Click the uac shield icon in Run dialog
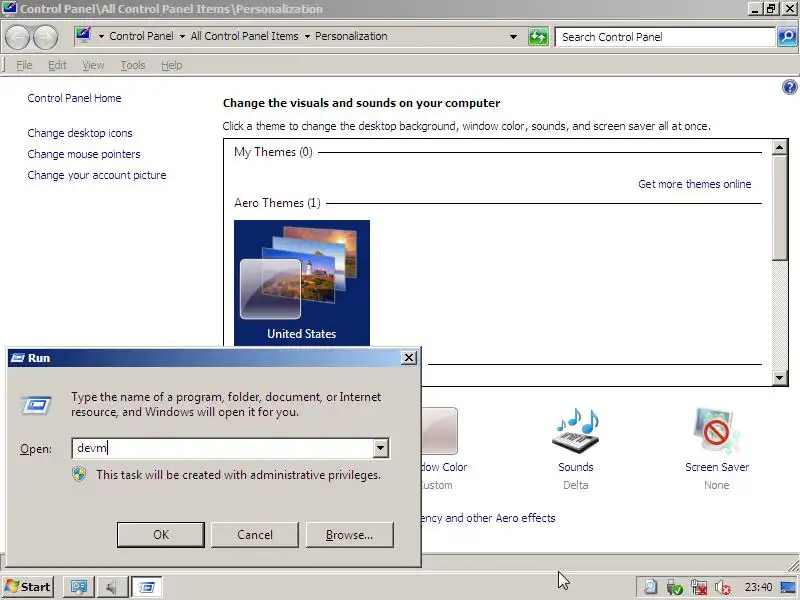 [x=79, y=474]
